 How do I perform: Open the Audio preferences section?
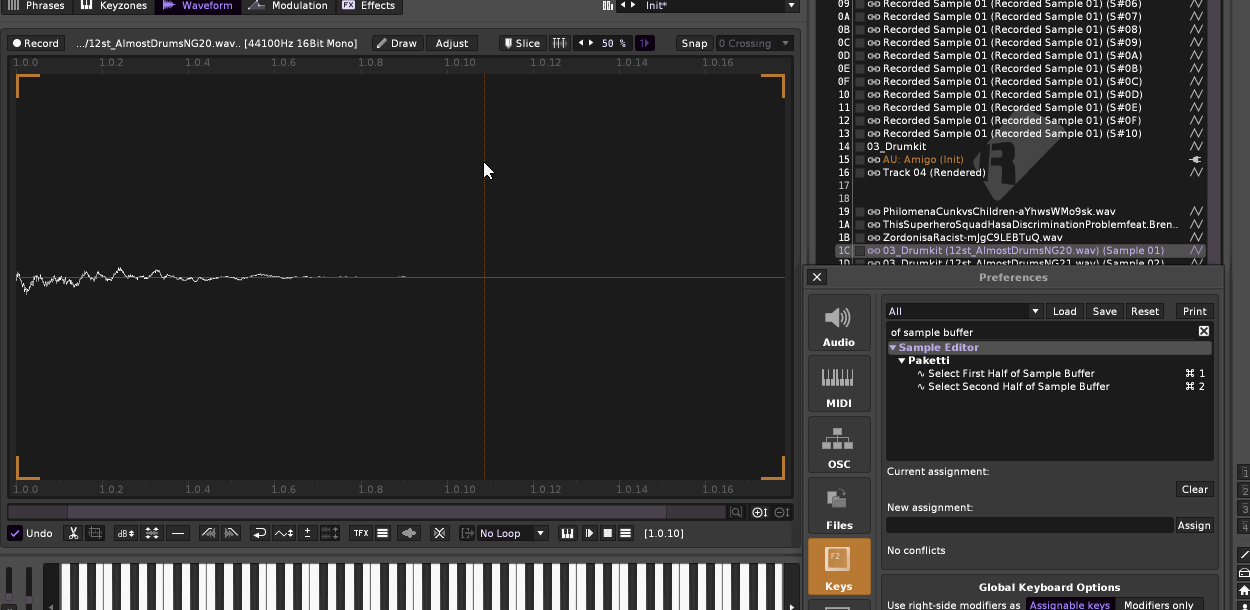838,324
